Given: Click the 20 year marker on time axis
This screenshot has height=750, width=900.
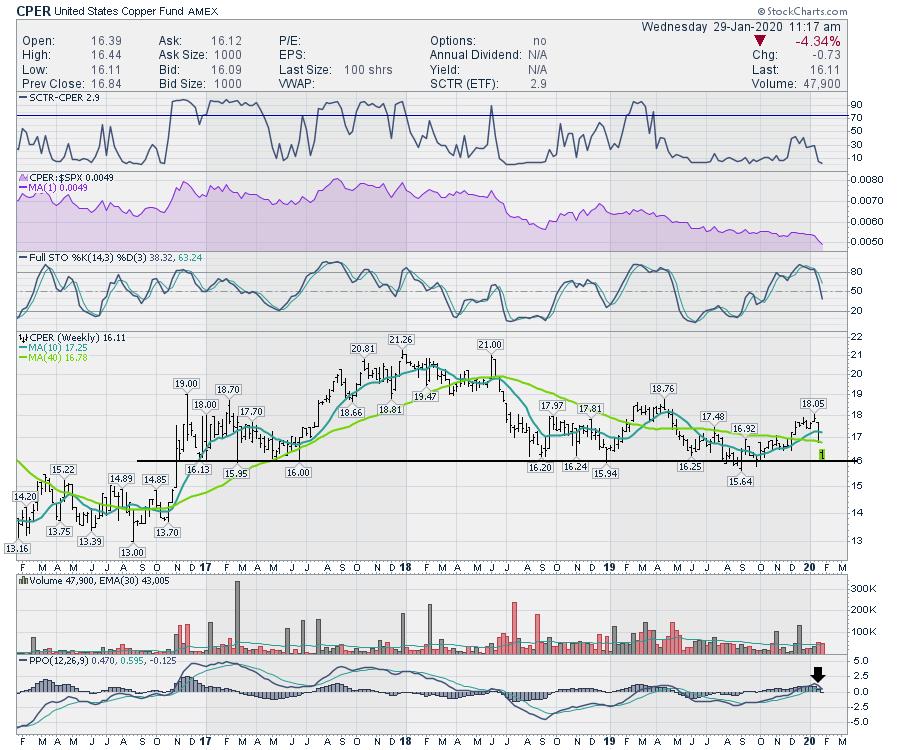Looking at the screenshot, I should click(x=810, y=567).
